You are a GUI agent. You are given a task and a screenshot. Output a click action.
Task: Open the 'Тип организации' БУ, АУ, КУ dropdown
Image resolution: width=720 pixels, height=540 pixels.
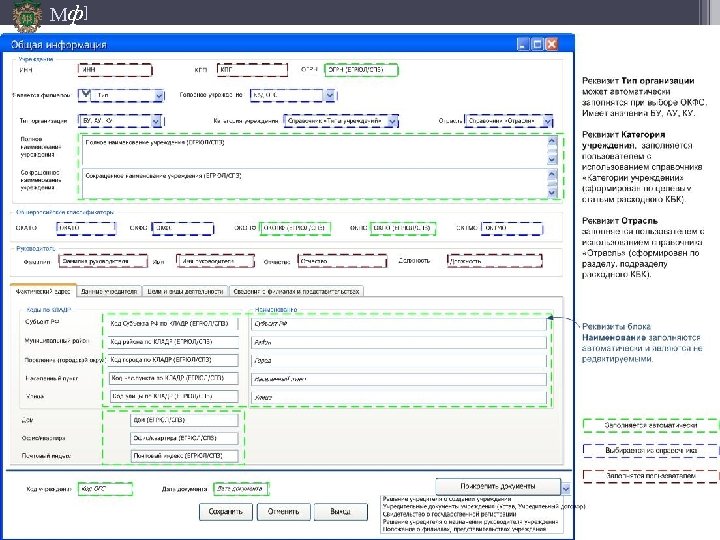pos(156,121)
